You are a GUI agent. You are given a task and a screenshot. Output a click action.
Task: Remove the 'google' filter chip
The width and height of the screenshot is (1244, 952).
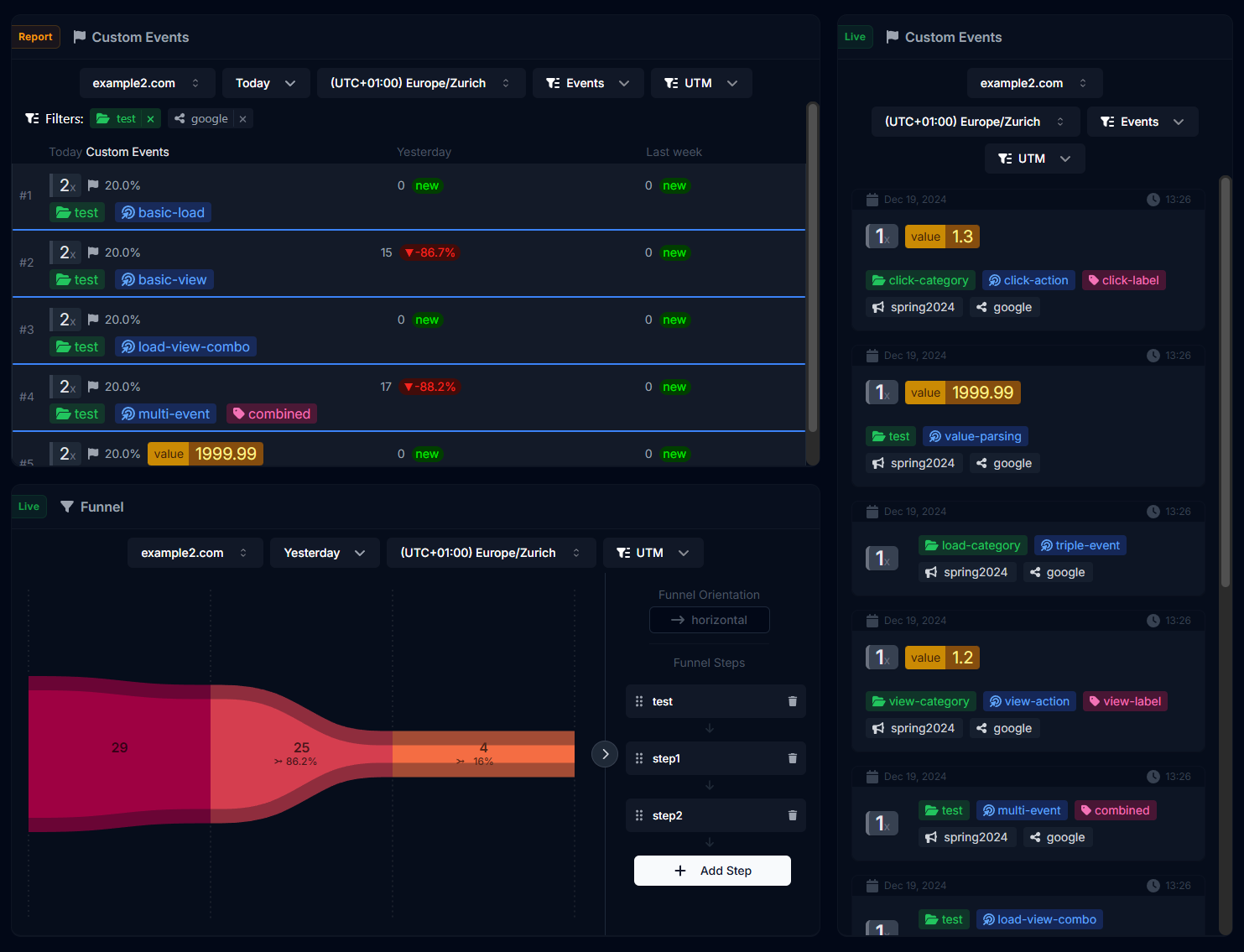pyautogui.click(x=242, y=119)
